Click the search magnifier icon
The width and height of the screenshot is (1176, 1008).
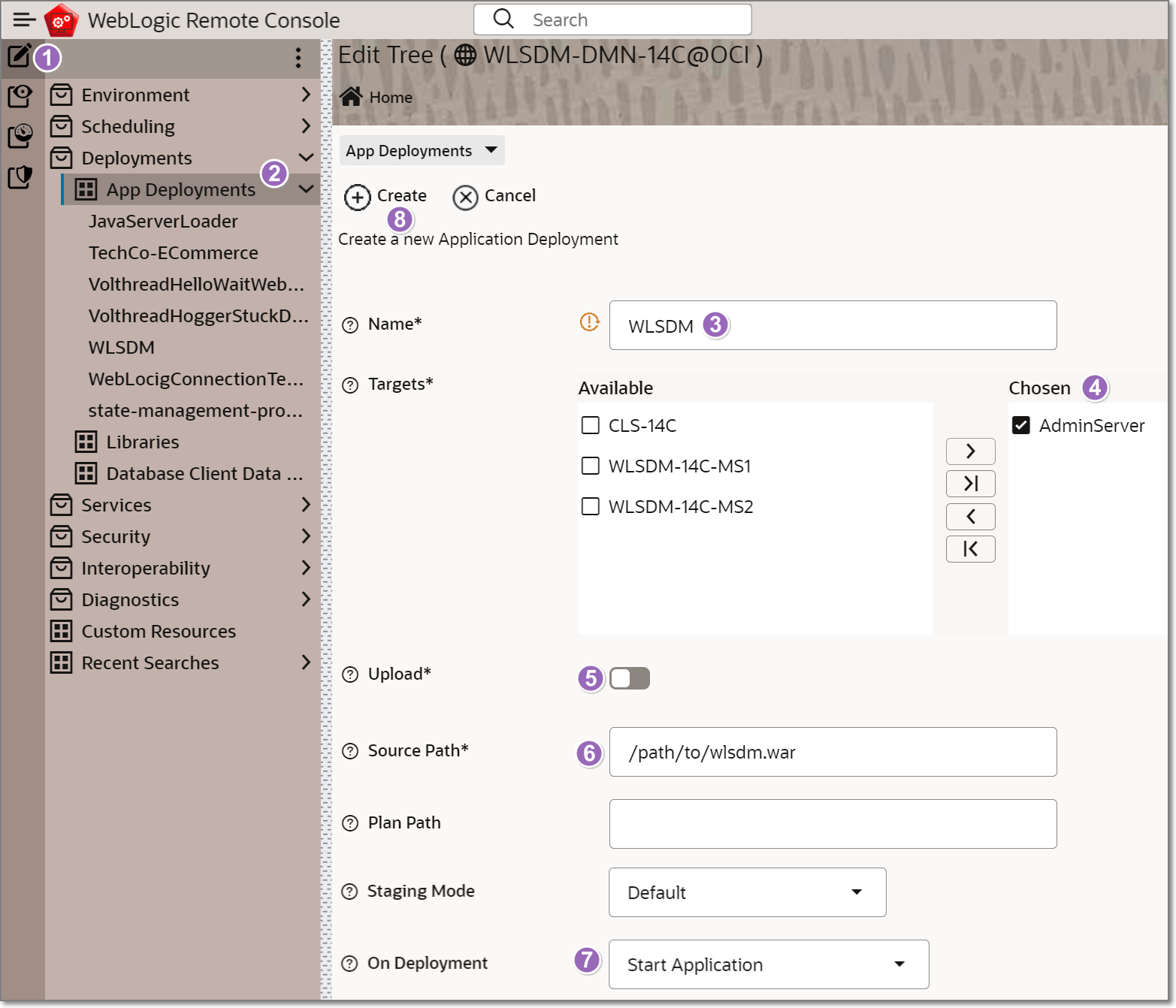tap(503, 19)
